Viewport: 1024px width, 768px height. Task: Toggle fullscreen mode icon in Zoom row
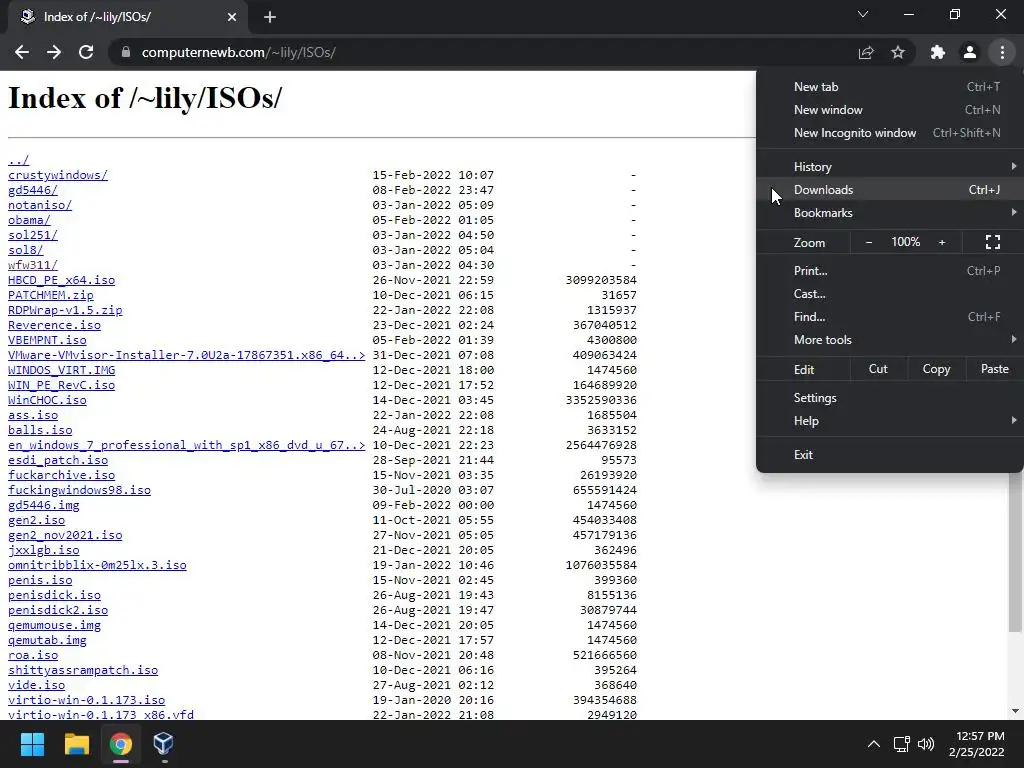993,242
